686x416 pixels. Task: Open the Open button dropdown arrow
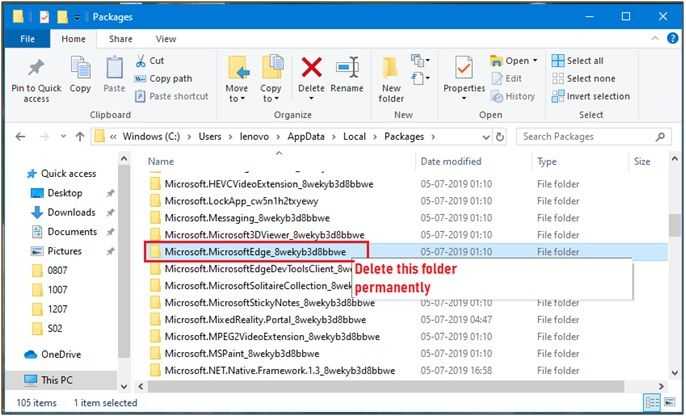tap(535, 61)
